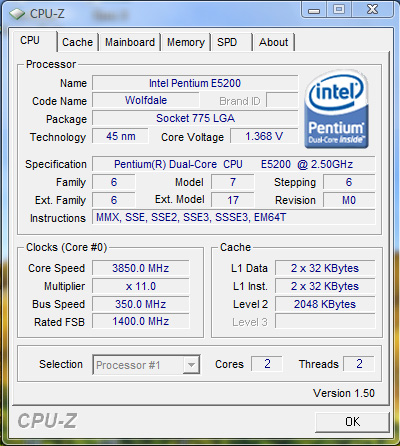
Task: Click the OK button
Action: point(352,422)
